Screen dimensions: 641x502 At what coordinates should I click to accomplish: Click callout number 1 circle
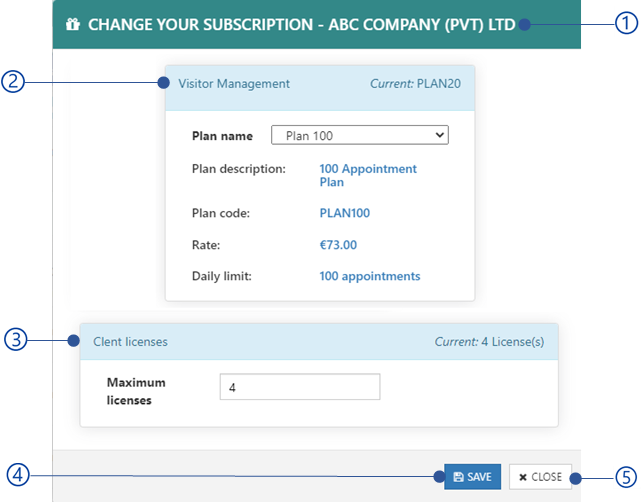pos(626,23)
